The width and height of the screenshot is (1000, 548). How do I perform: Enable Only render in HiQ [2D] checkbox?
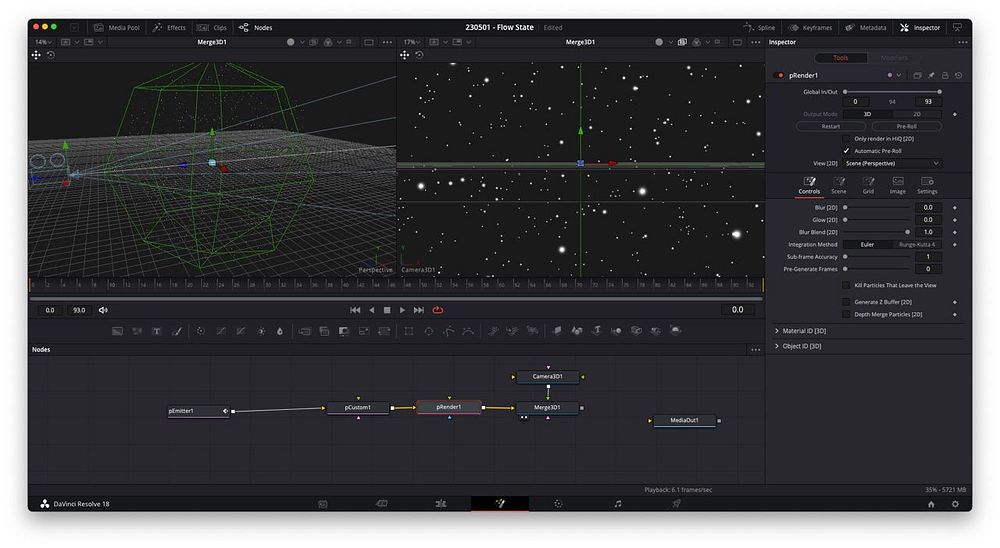click(846, 138)
